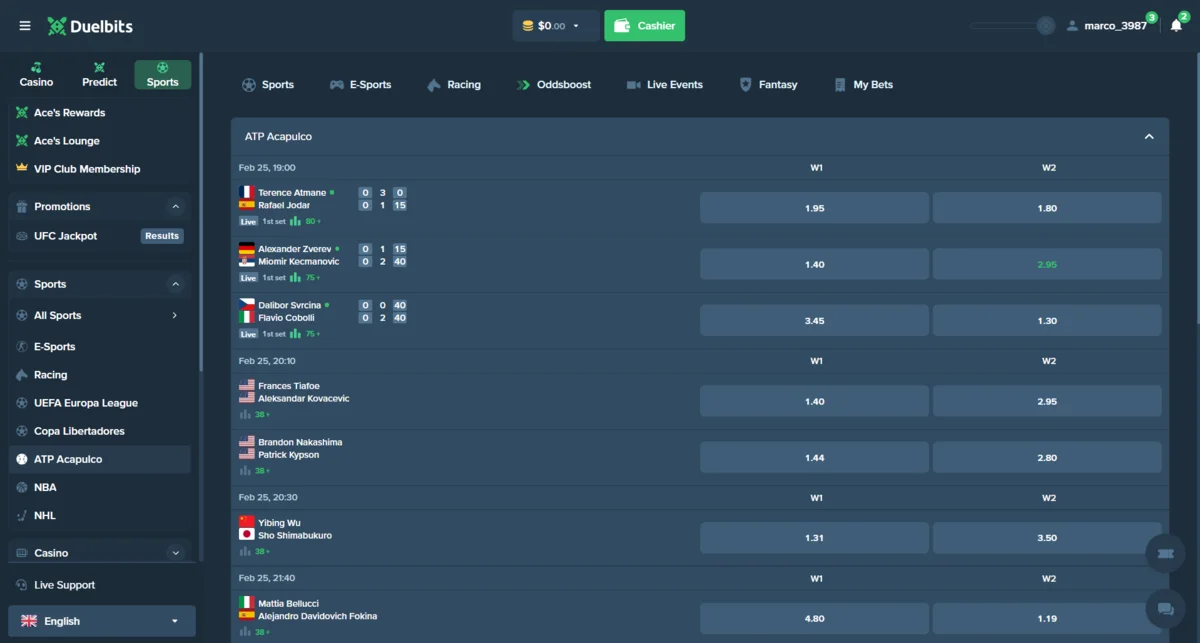The width and height of the screenshot is (1200, 643).
Task: Click the Duelbits logo
Action: point(90,26)
